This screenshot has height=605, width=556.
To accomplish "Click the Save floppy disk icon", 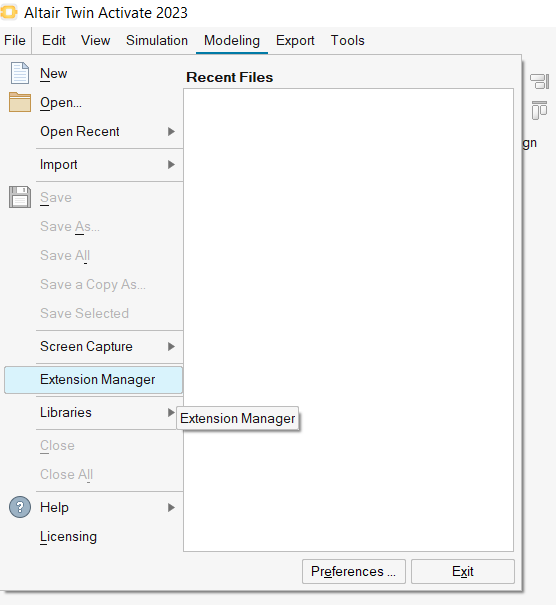I will point(20,197).
